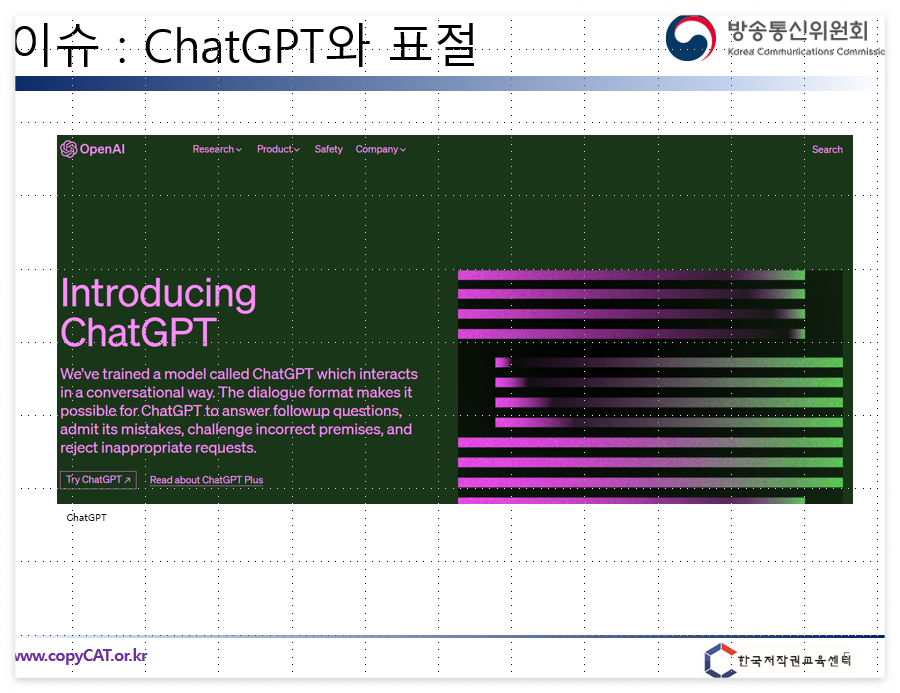Open the Safety nav item
The height and width of the screenshot is (693, 900).
pos(328,149)
